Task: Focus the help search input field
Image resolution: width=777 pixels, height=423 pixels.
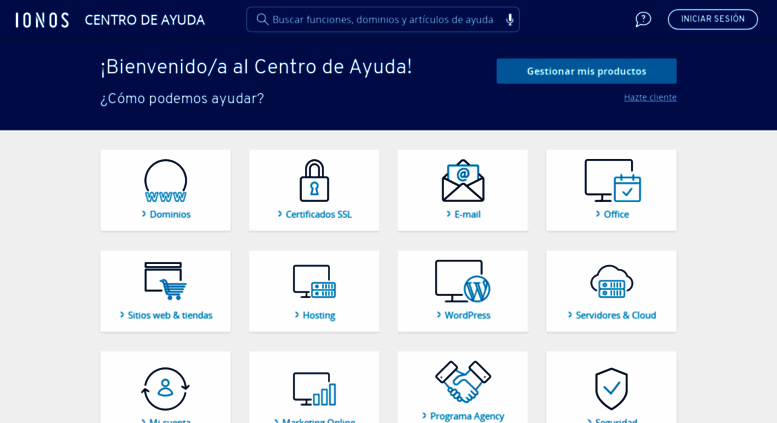Action: (x=383, y=19)
